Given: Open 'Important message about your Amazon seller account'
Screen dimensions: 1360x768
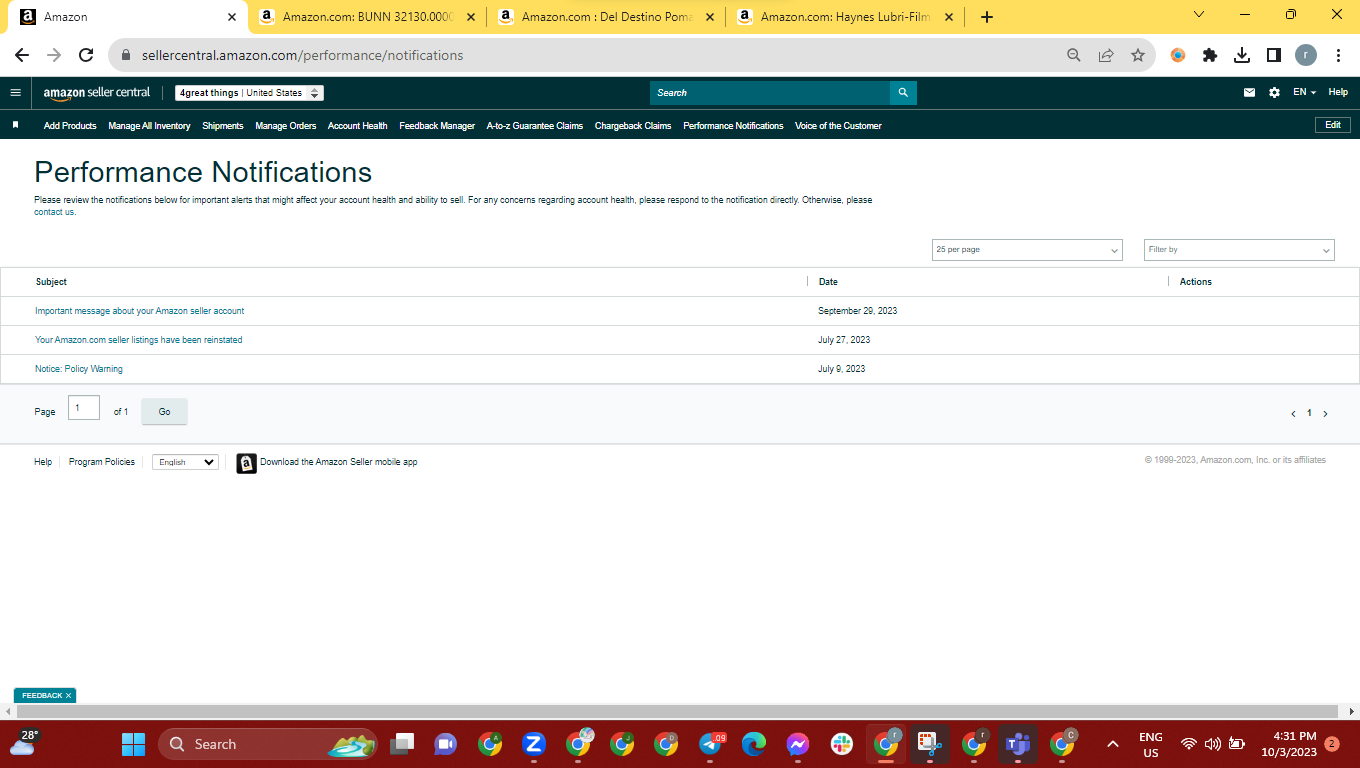Looking at the screenshot, I should (x=140, y=311).
